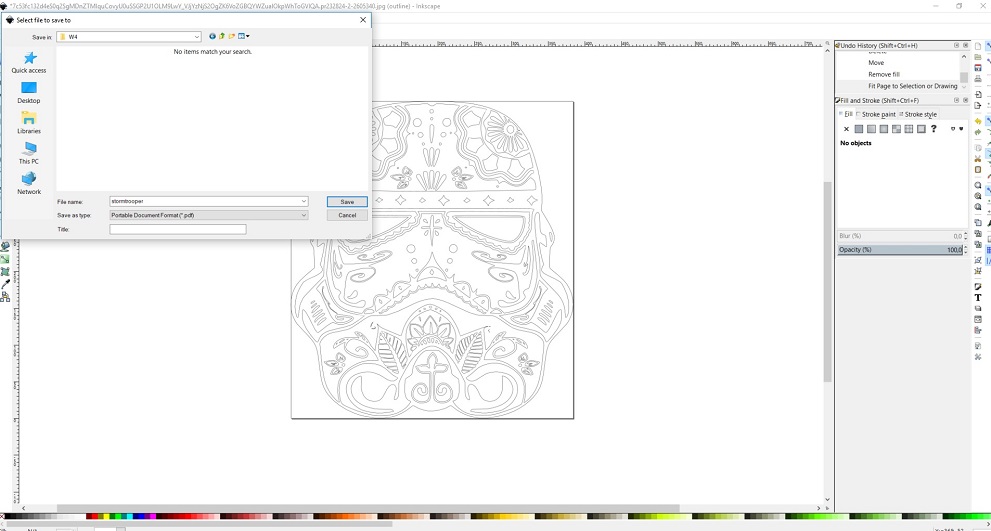Open Quick access in the save dialog sidebar
This screenshot has width=991, height=531.
(29, 63)
